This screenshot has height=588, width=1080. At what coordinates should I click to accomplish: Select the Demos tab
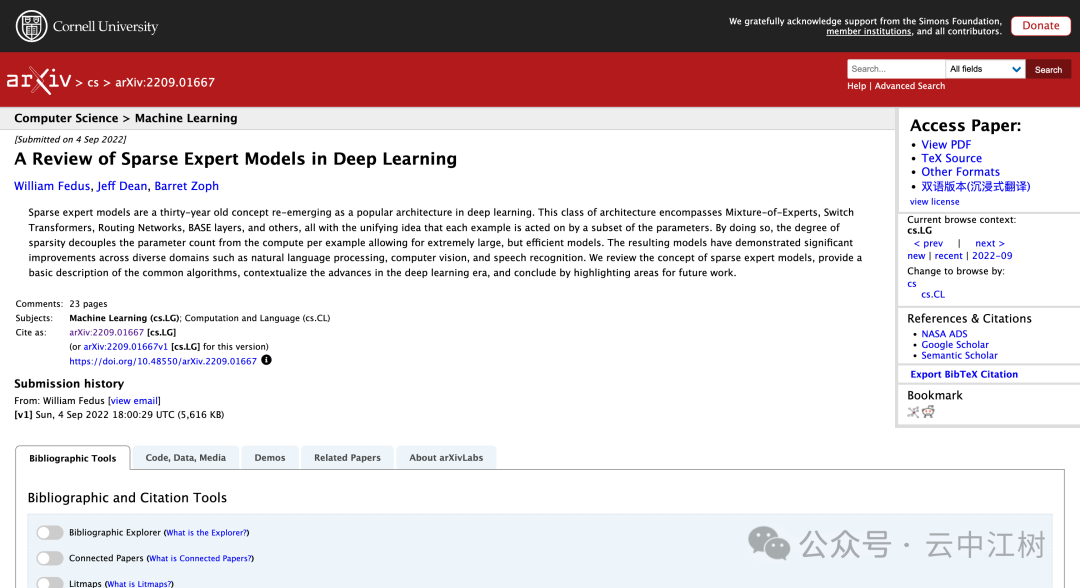[270, 458]
